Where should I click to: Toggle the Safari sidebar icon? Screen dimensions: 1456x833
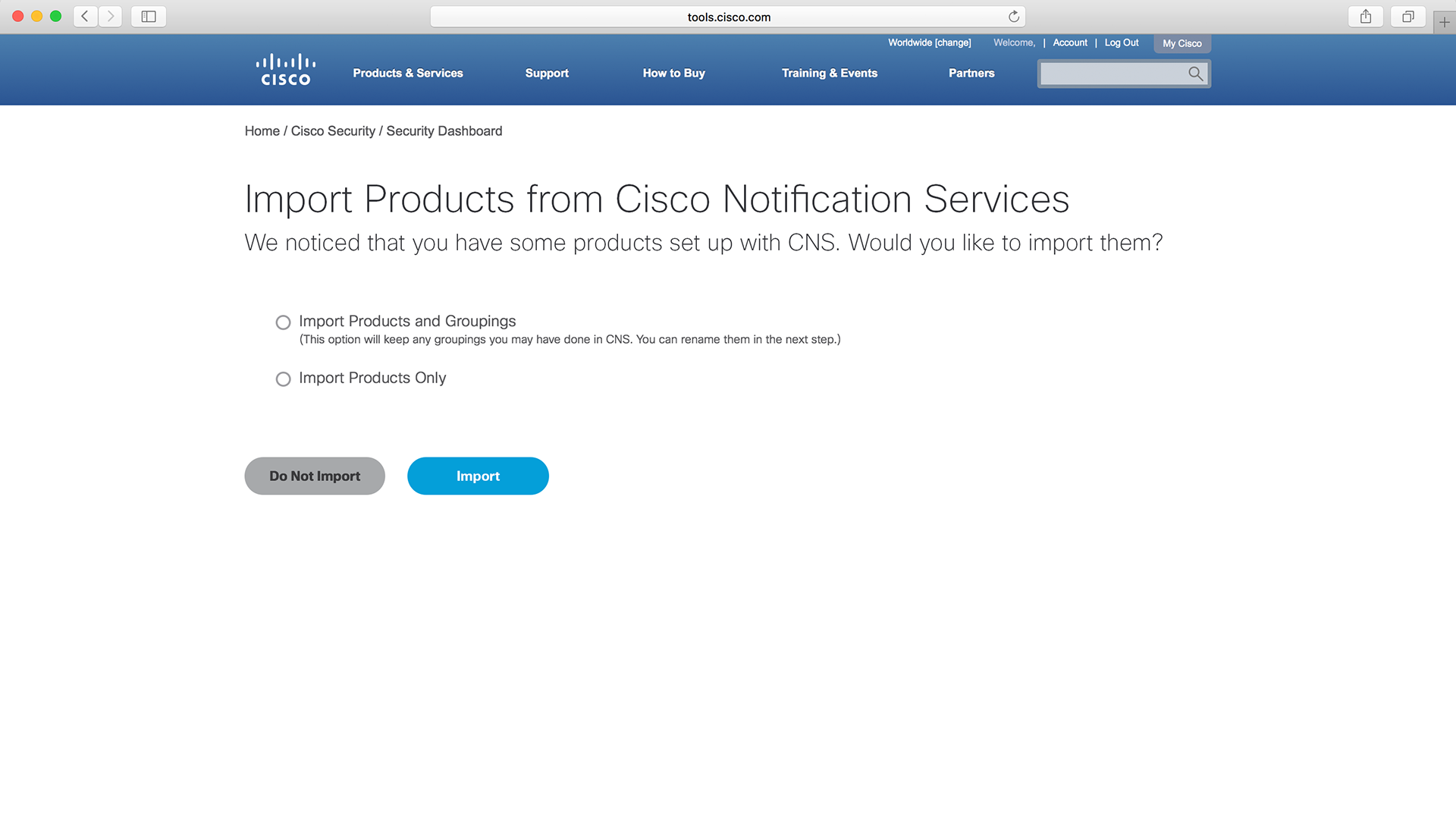(149, 16)
